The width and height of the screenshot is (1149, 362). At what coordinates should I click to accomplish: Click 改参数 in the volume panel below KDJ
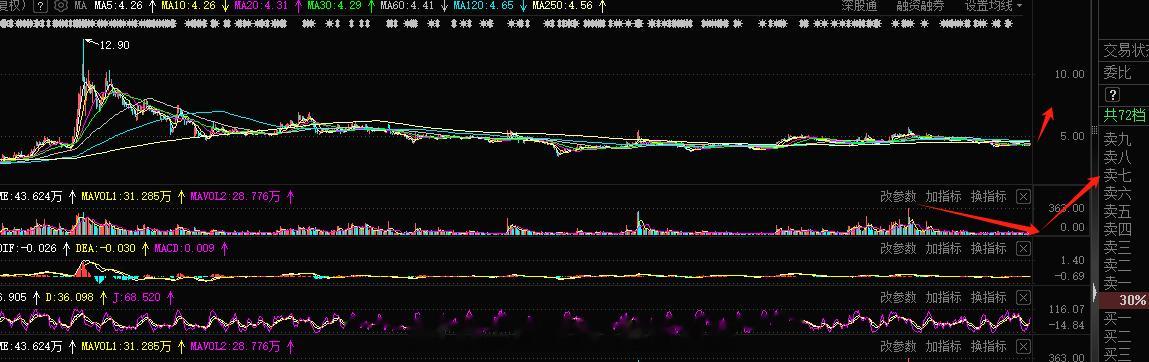[x=898, y=346]
